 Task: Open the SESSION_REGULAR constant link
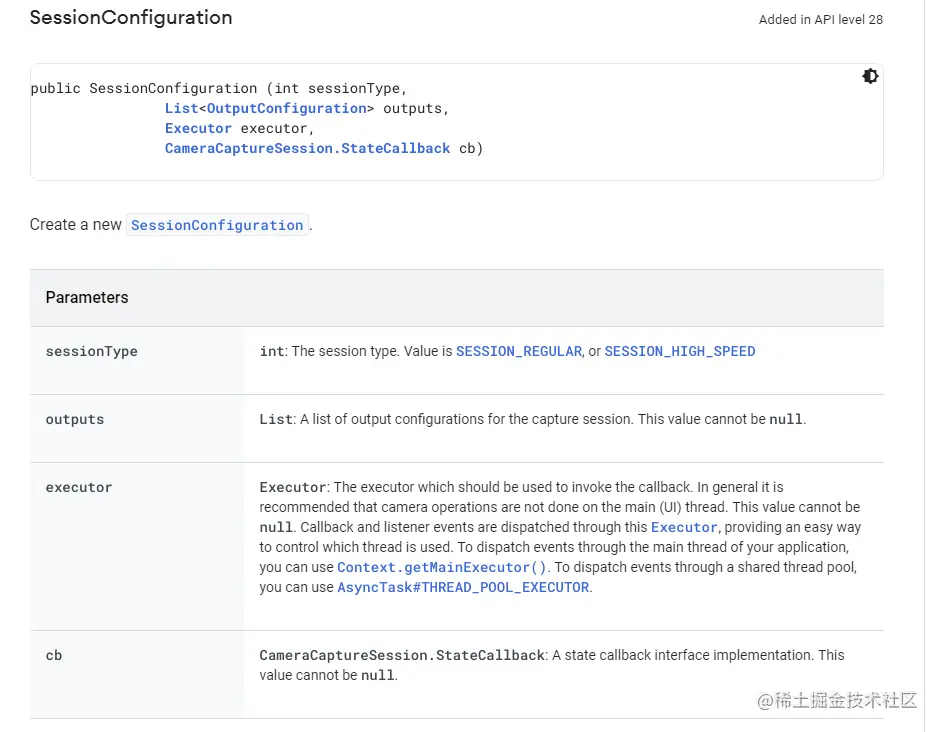(x=518, y=351)
